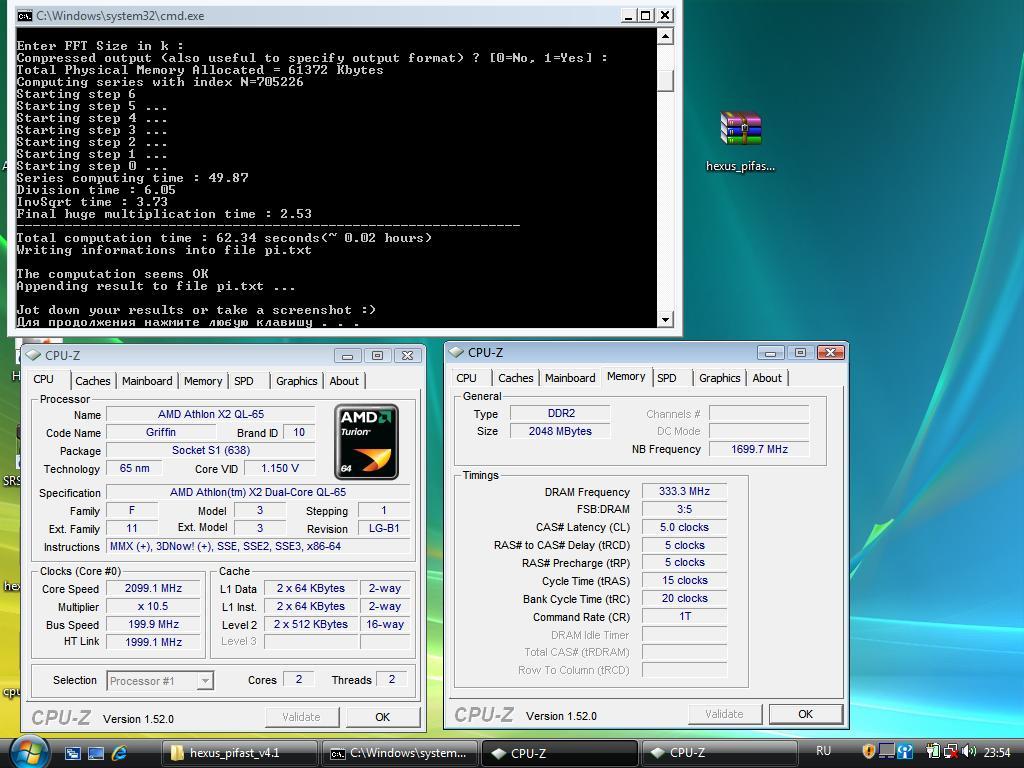
Task: Click Core Speed value 2099.1 MHz
Action: (x=153, y=588)
